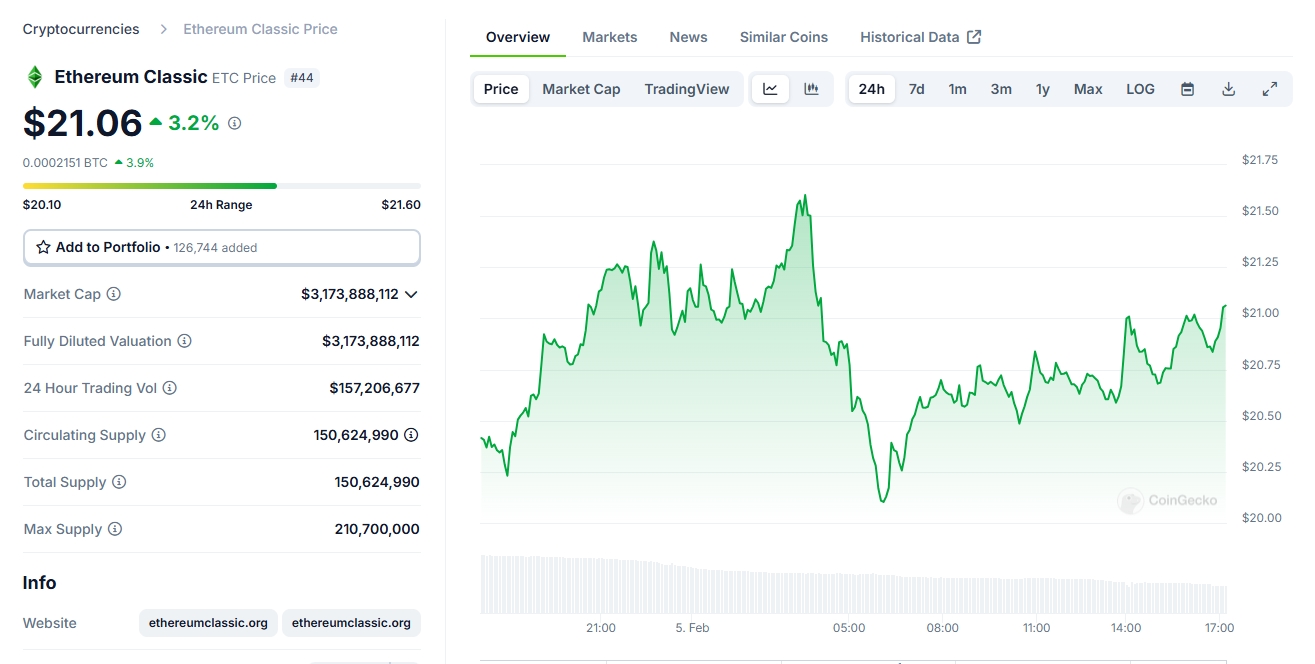
Task: Select the Price chart toggle
Action: [x=501, y=89]
